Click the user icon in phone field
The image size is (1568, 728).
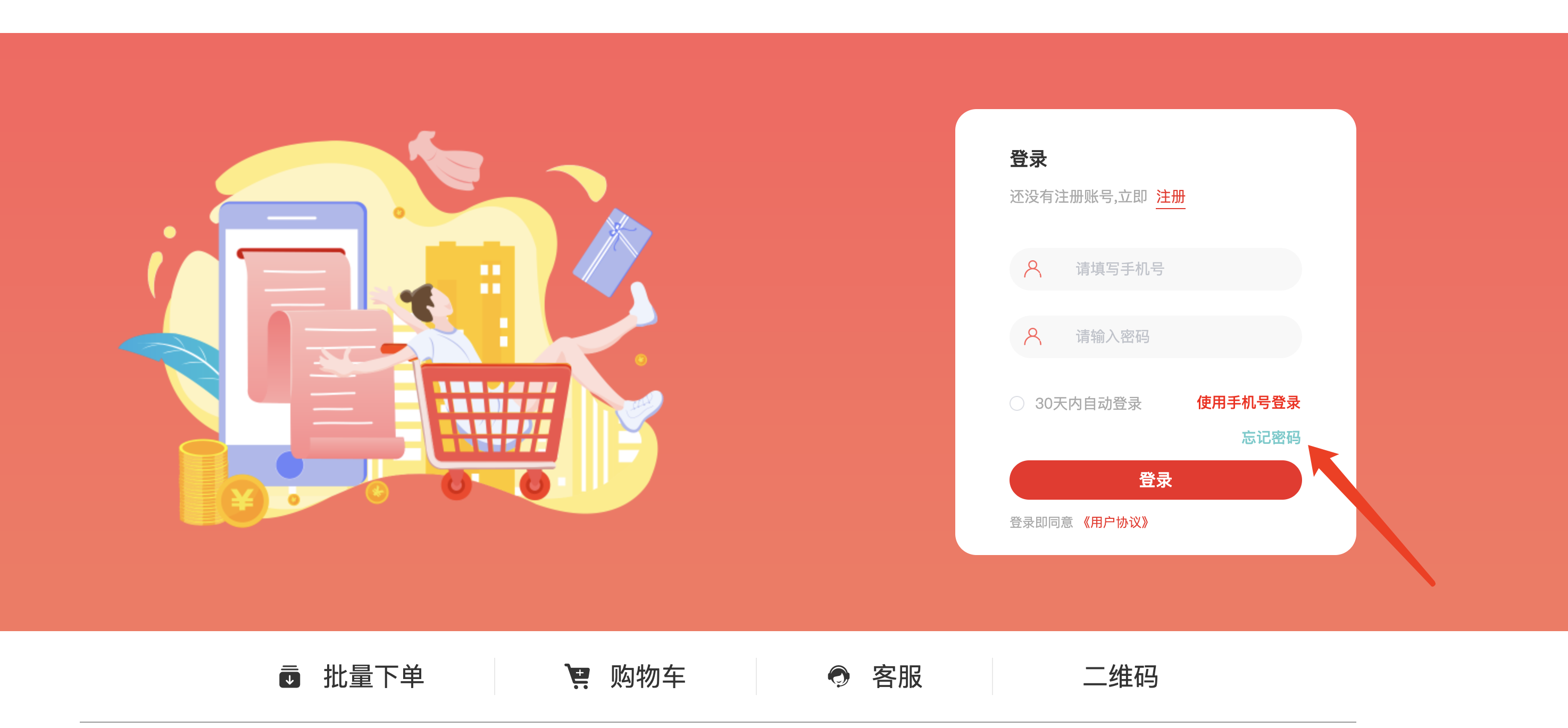pyautogui.click(x=1032, y=269)
